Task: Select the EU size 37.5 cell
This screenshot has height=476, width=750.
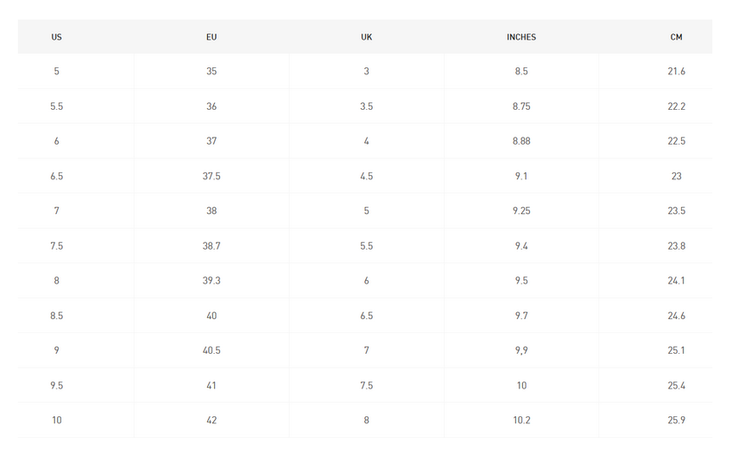Action: pyautogui.click(x=211, y=176)
